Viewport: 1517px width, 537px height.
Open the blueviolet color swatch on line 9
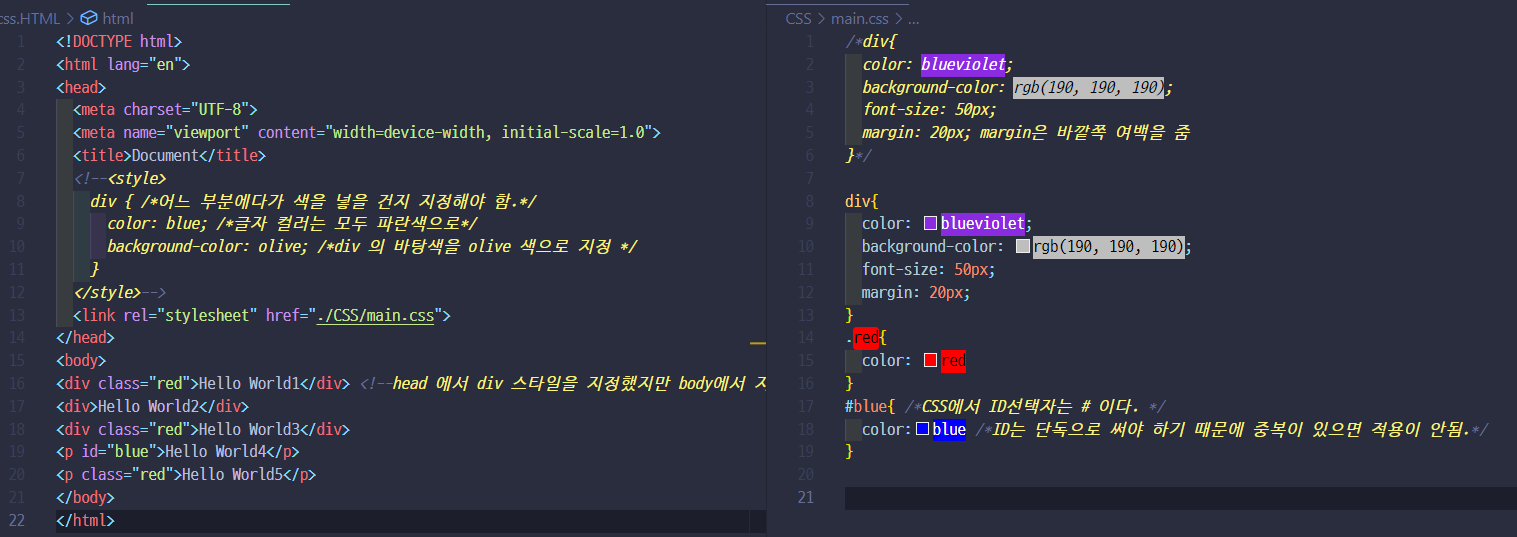(930, 223)
